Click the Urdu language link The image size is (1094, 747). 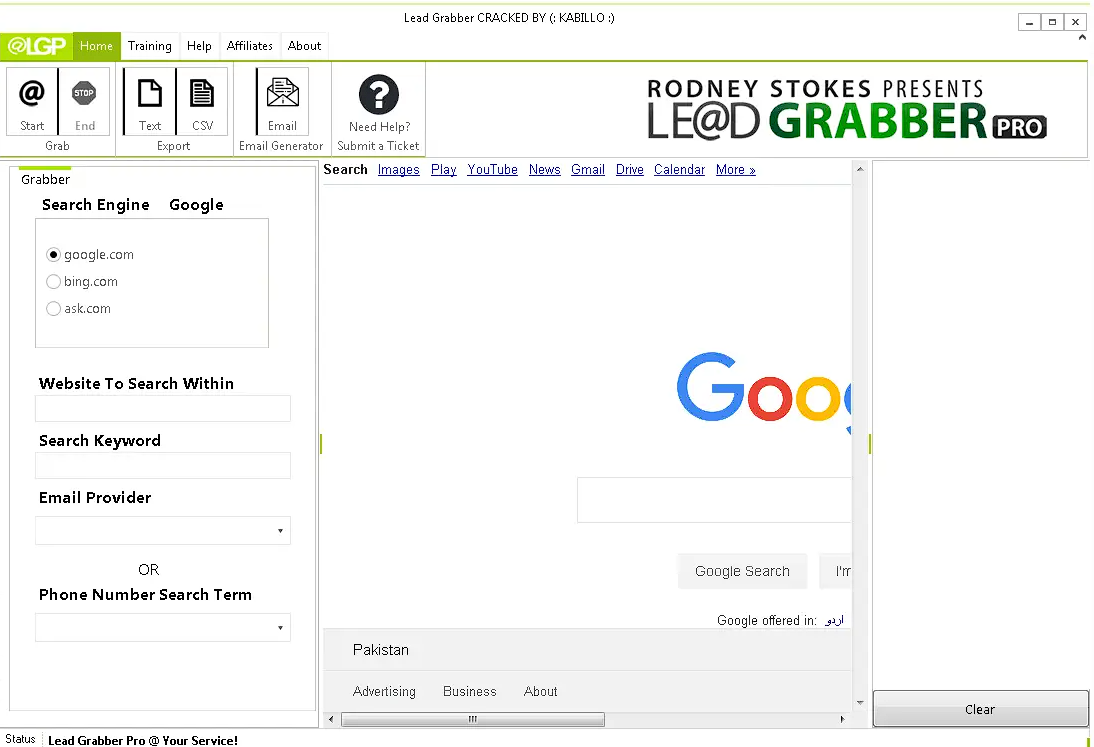click(834, 620)
